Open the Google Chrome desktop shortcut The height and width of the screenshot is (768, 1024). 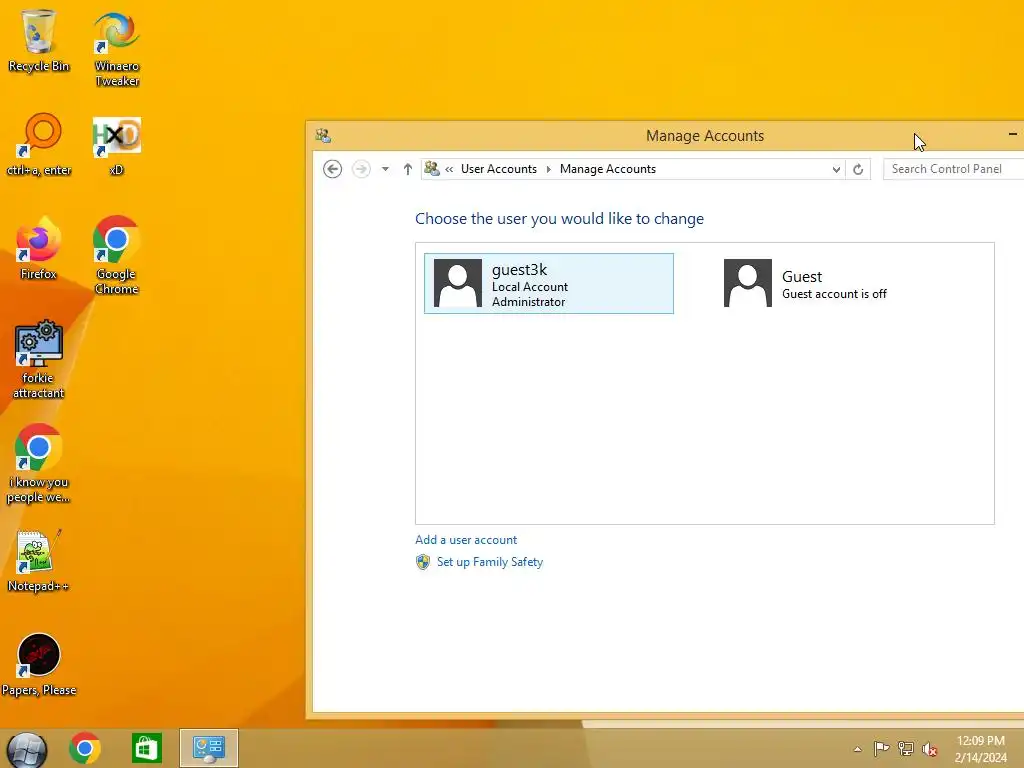116,255
